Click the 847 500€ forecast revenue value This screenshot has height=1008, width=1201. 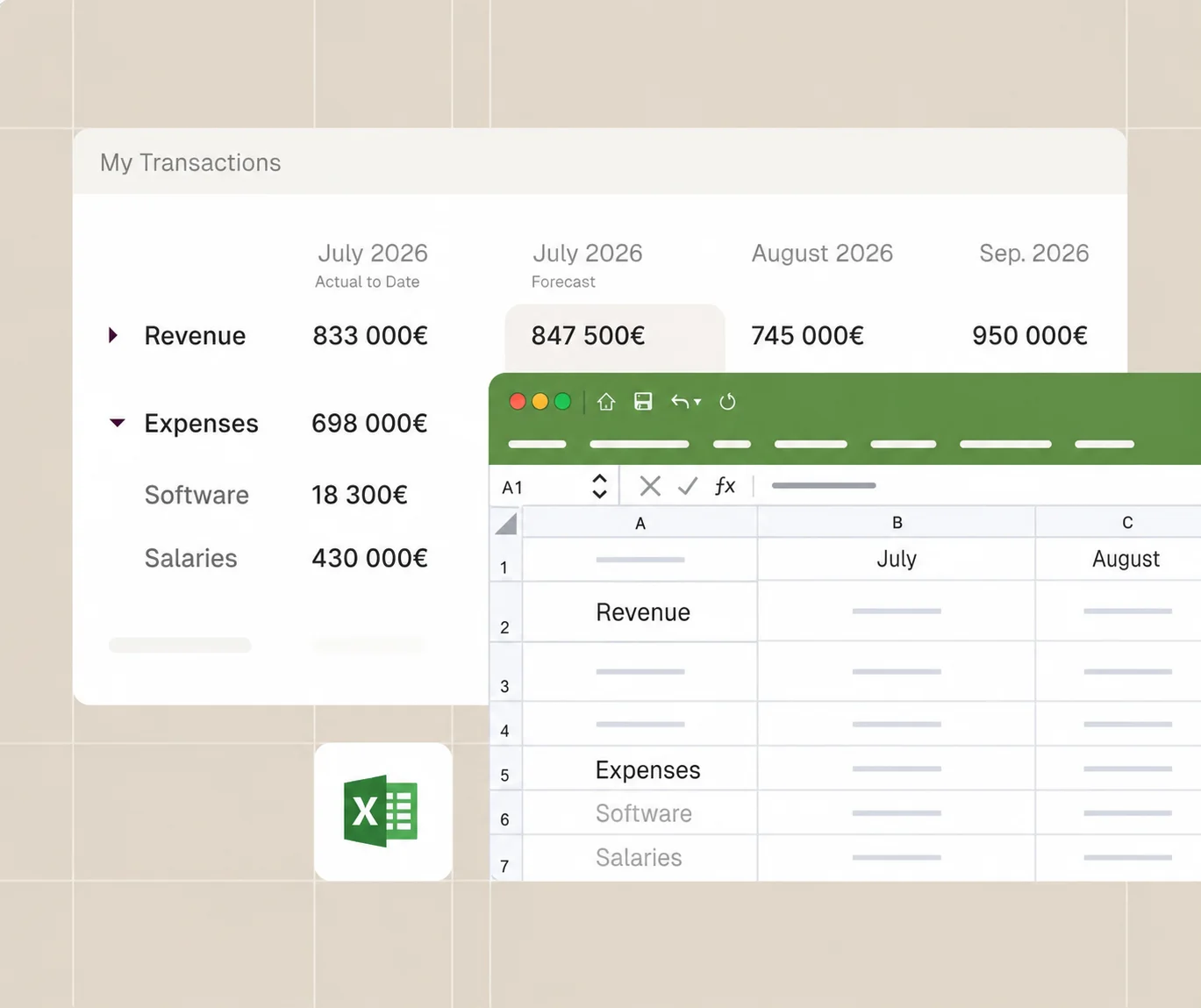click(x=588, y=335)
